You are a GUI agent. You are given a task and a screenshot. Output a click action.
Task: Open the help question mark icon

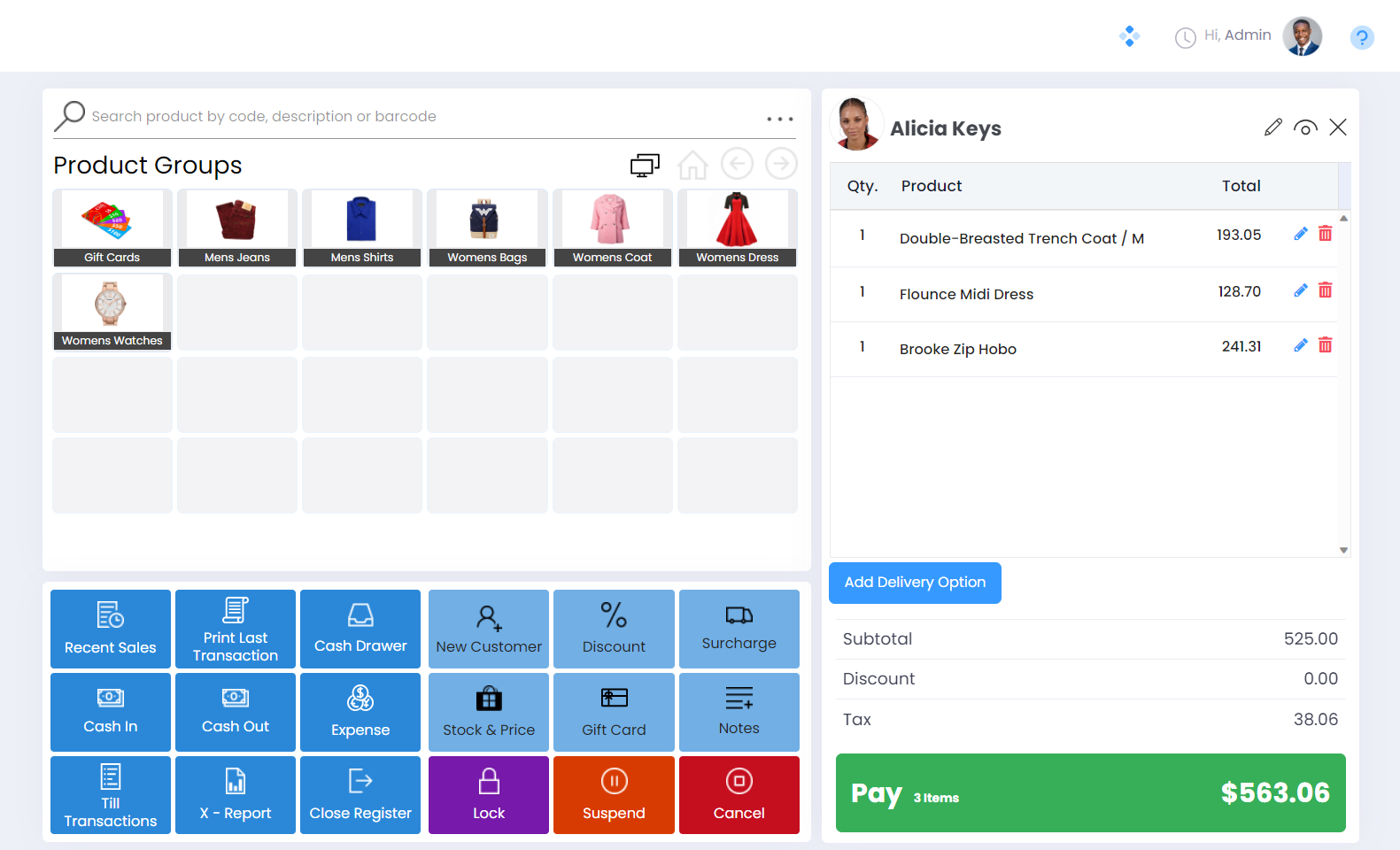(1361, 37)
